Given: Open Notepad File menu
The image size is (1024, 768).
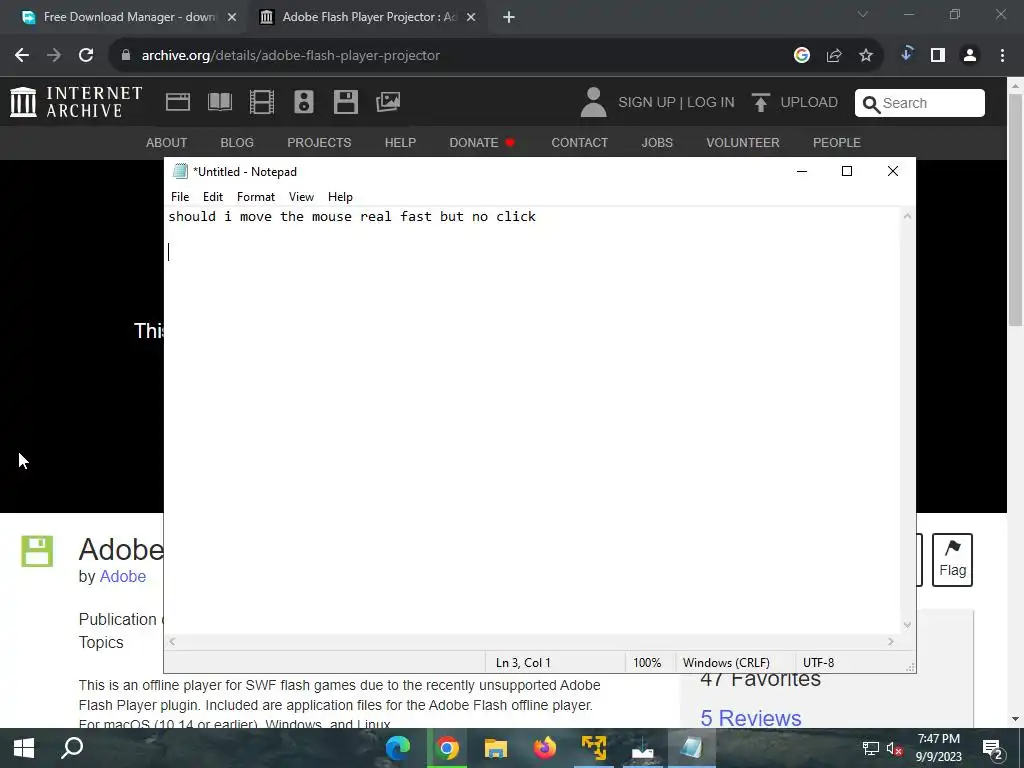Looking at the screenshot, I should 180,197.
